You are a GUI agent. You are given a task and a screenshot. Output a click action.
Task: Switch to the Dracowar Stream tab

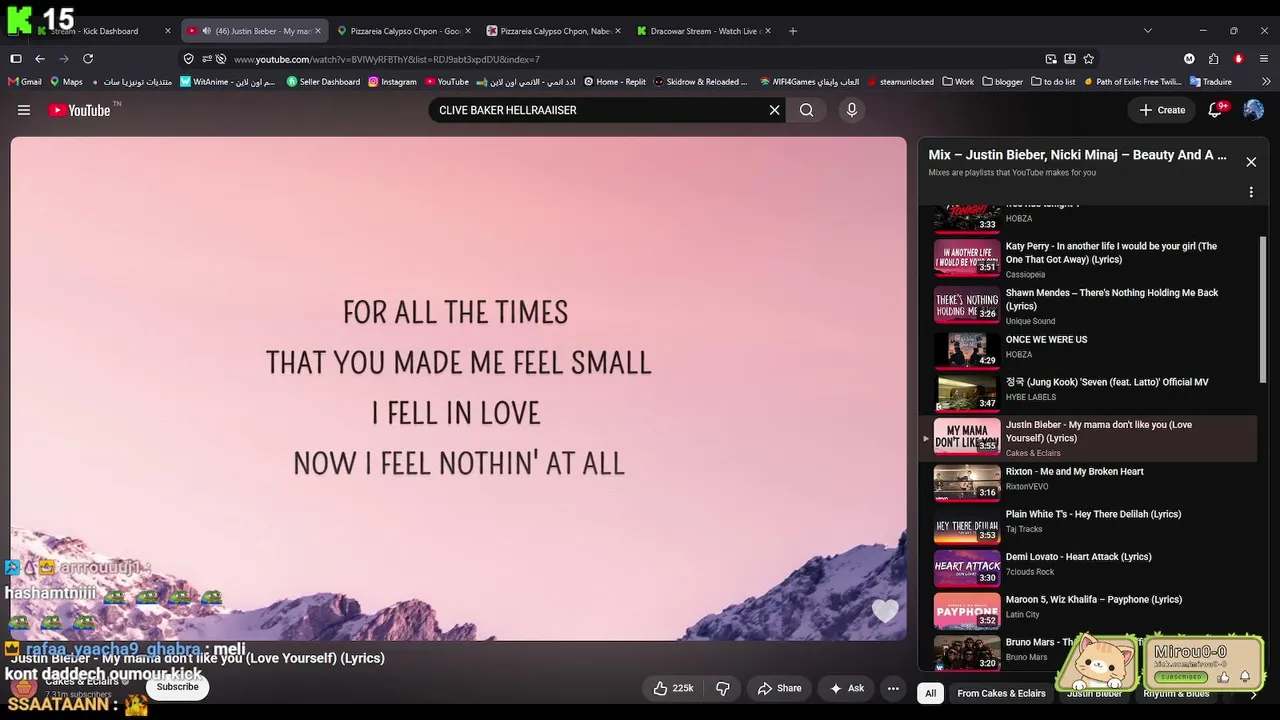(704, 31)
